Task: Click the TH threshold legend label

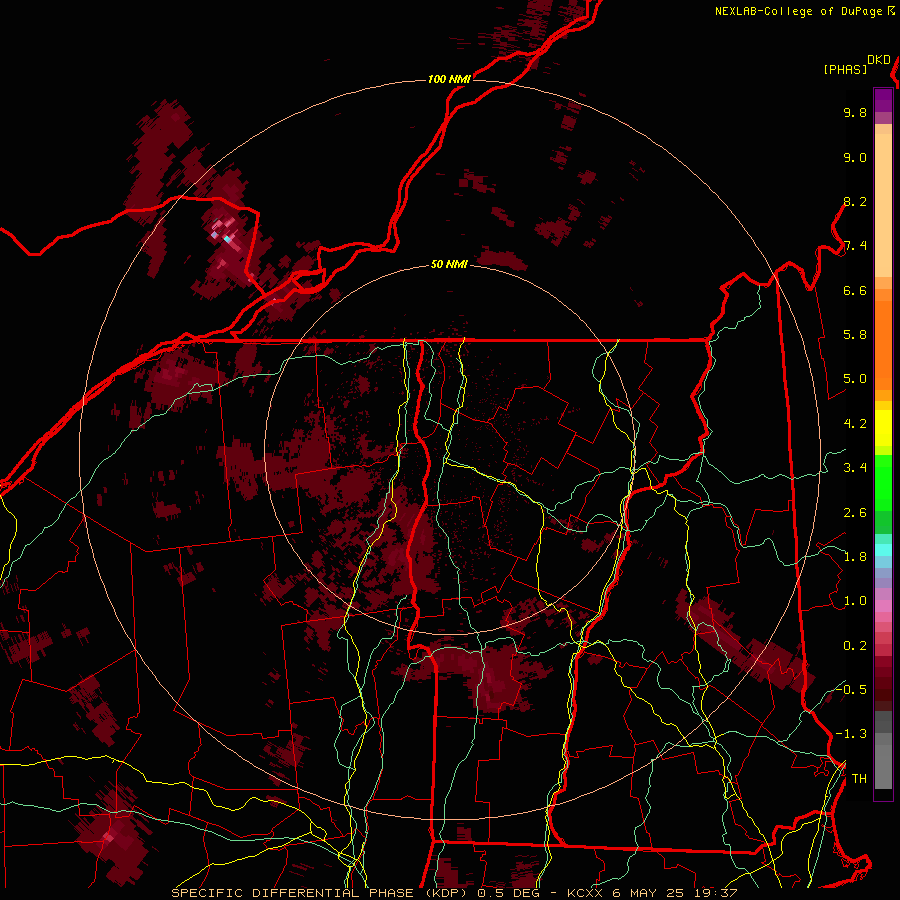Action: pos(859,779)
